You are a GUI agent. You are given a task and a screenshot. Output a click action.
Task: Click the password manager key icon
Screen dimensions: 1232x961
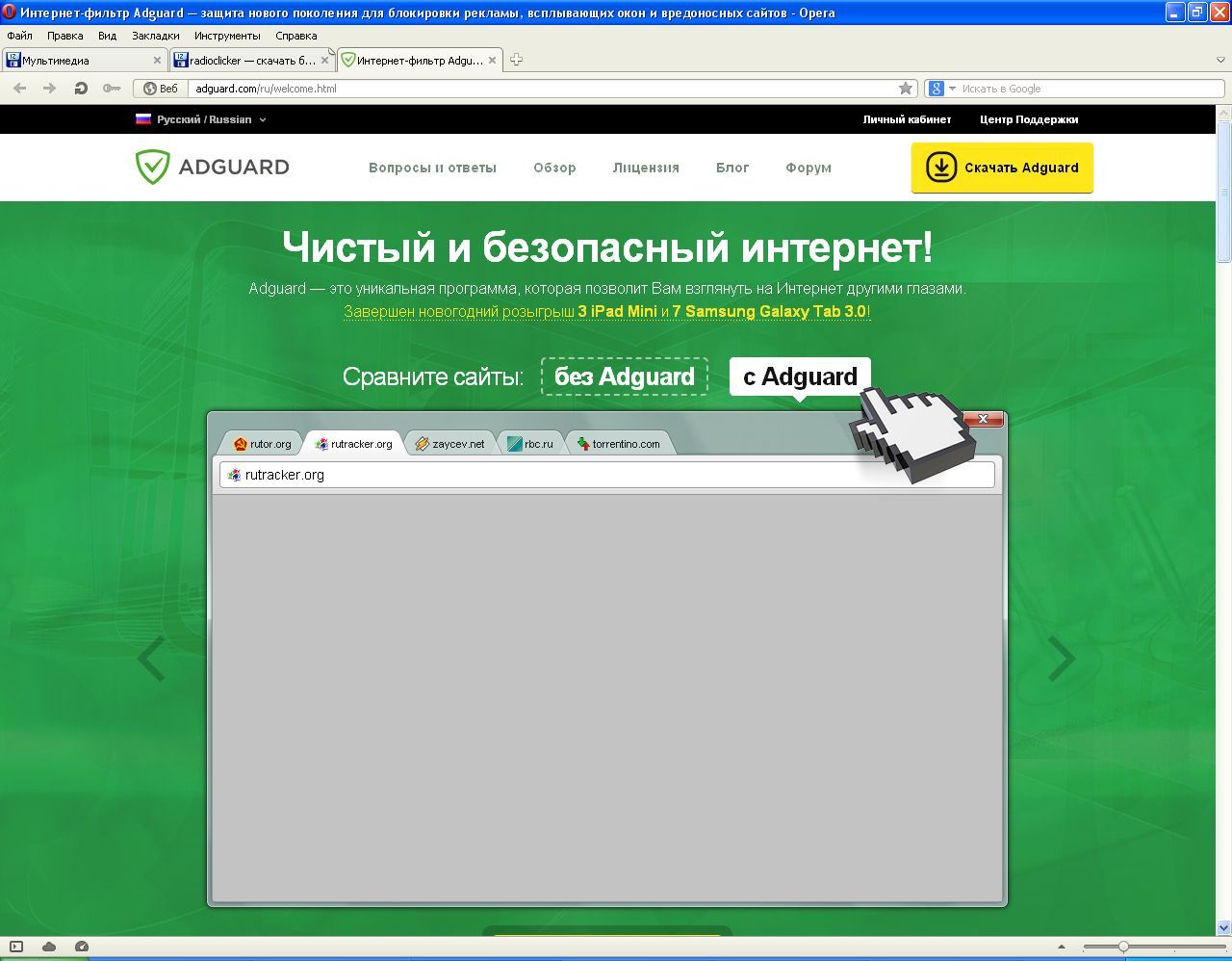[x=112, y=89]
